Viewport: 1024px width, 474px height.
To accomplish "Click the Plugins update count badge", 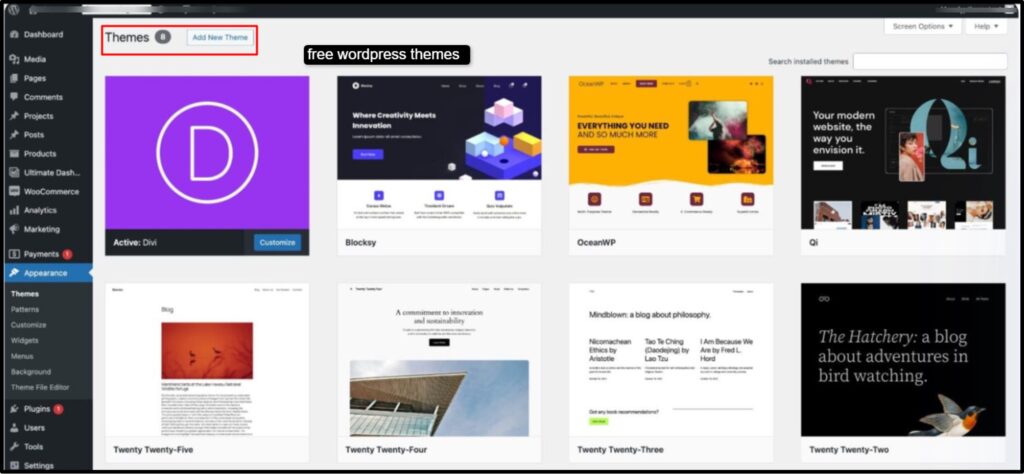I will (58, 409).
